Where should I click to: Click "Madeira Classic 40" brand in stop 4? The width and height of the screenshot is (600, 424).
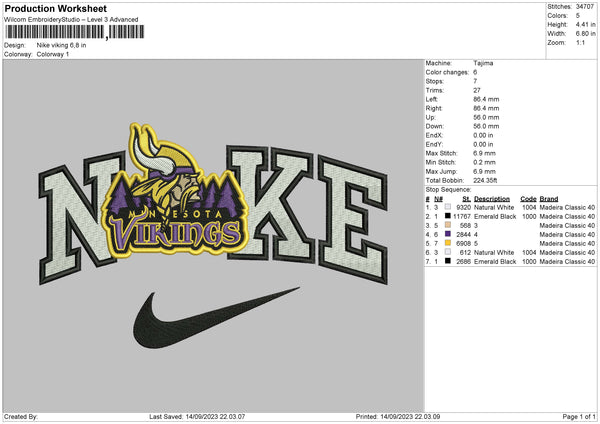tap(567, 235)
